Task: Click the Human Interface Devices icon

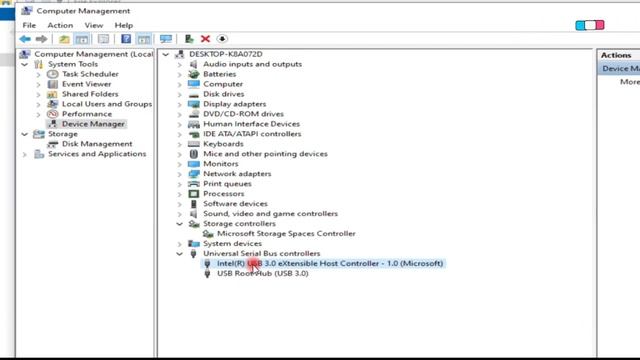Action: click(x=193, y=124)
